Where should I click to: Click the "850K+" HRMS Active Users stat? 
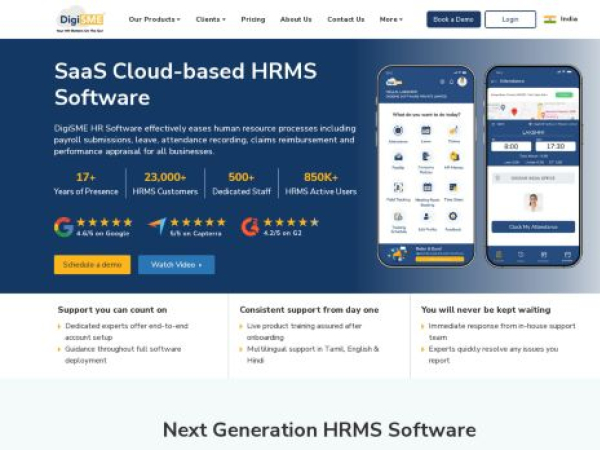[321, 184]
